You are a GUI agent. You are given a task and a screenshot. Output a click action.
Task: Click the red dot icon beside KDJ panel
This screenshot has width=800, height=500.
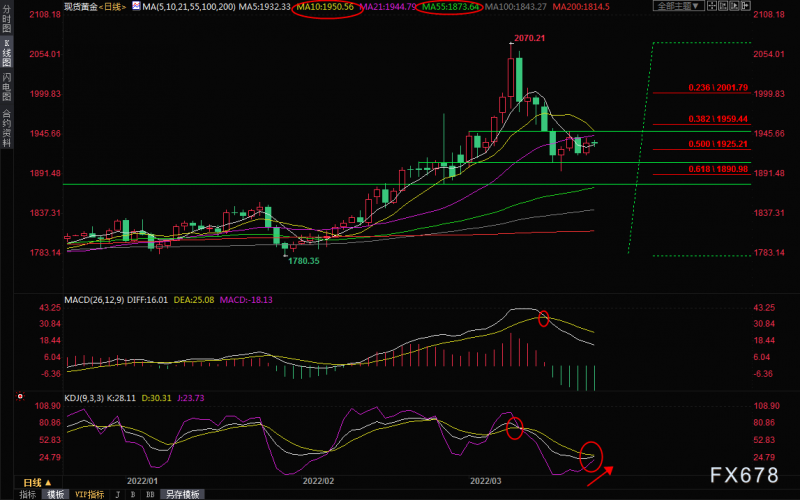click(20, 396)
